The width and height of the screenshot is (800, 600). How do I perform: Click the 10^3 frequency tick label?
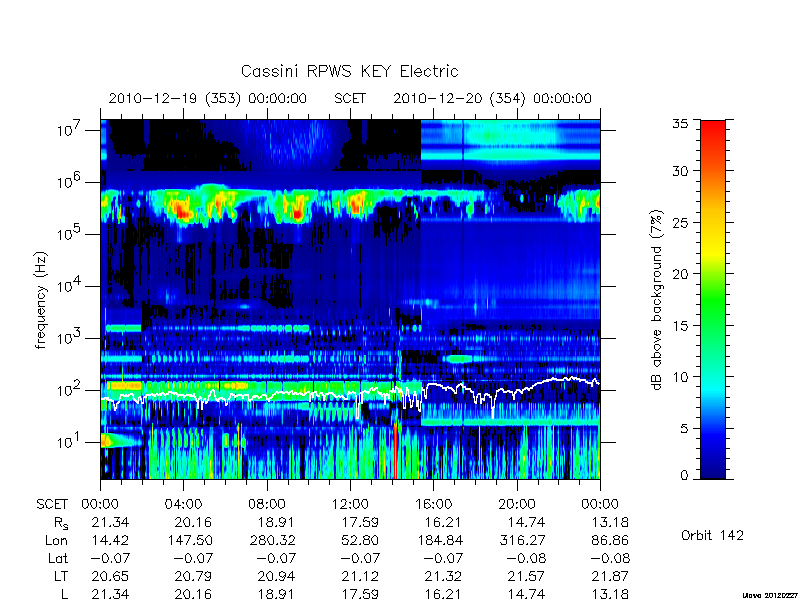[71, 338]
